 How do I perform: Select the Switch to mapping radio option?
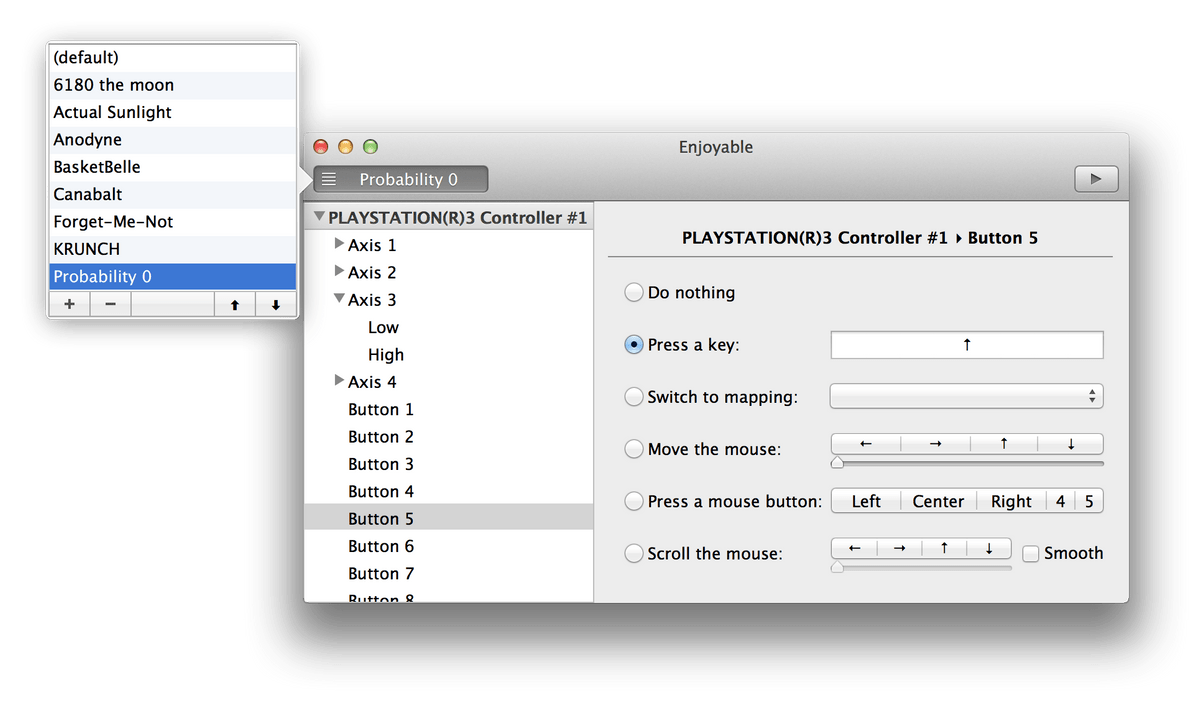point(634,397)
